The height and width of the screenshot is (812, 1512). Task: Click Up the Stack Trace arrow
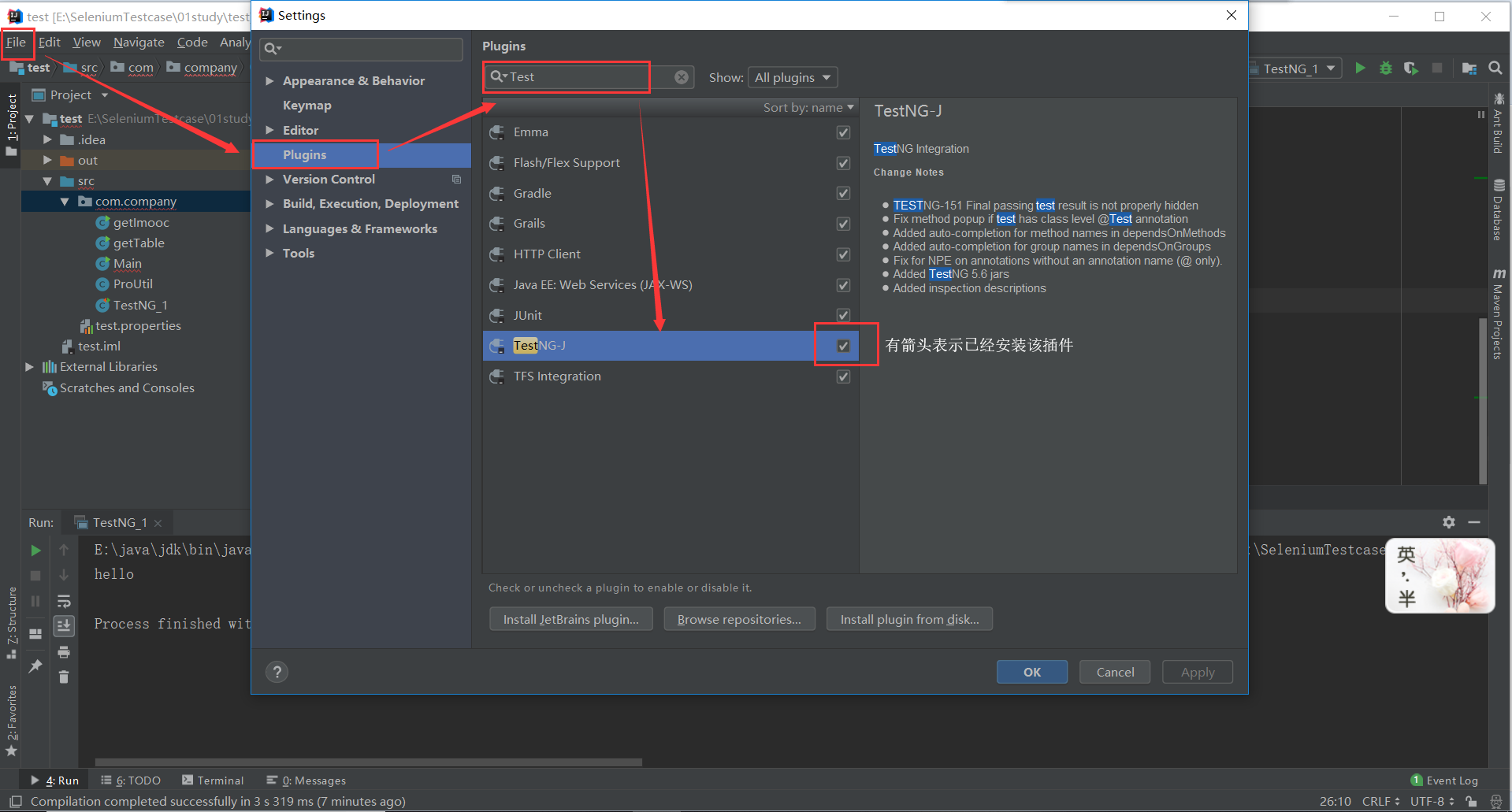click(x=64, y=550)
